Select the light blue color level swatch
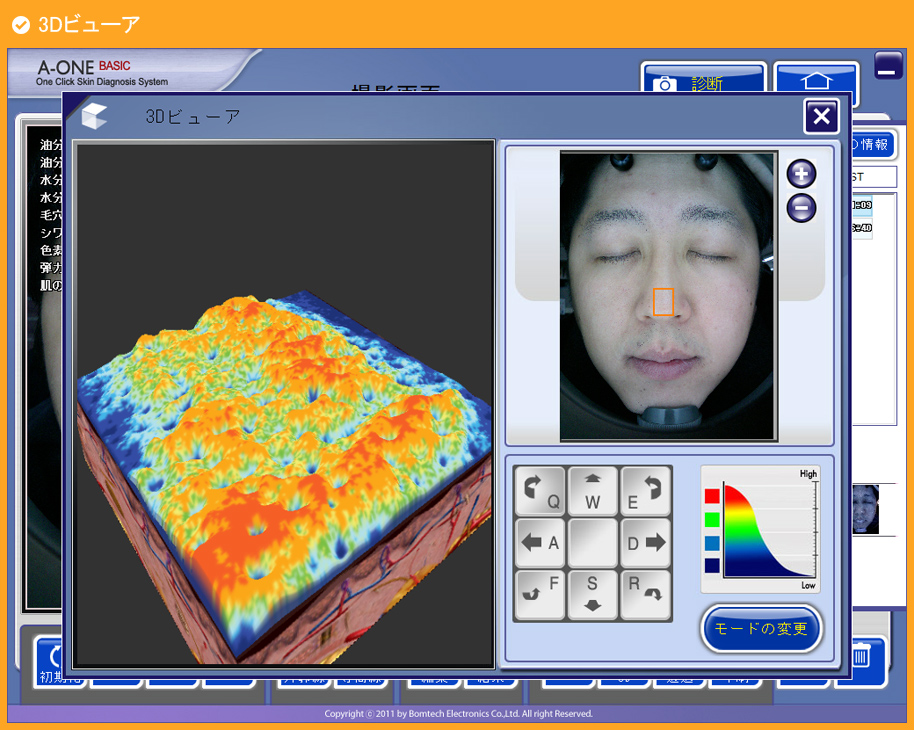The image size is (914, 730). click(712, 543)
